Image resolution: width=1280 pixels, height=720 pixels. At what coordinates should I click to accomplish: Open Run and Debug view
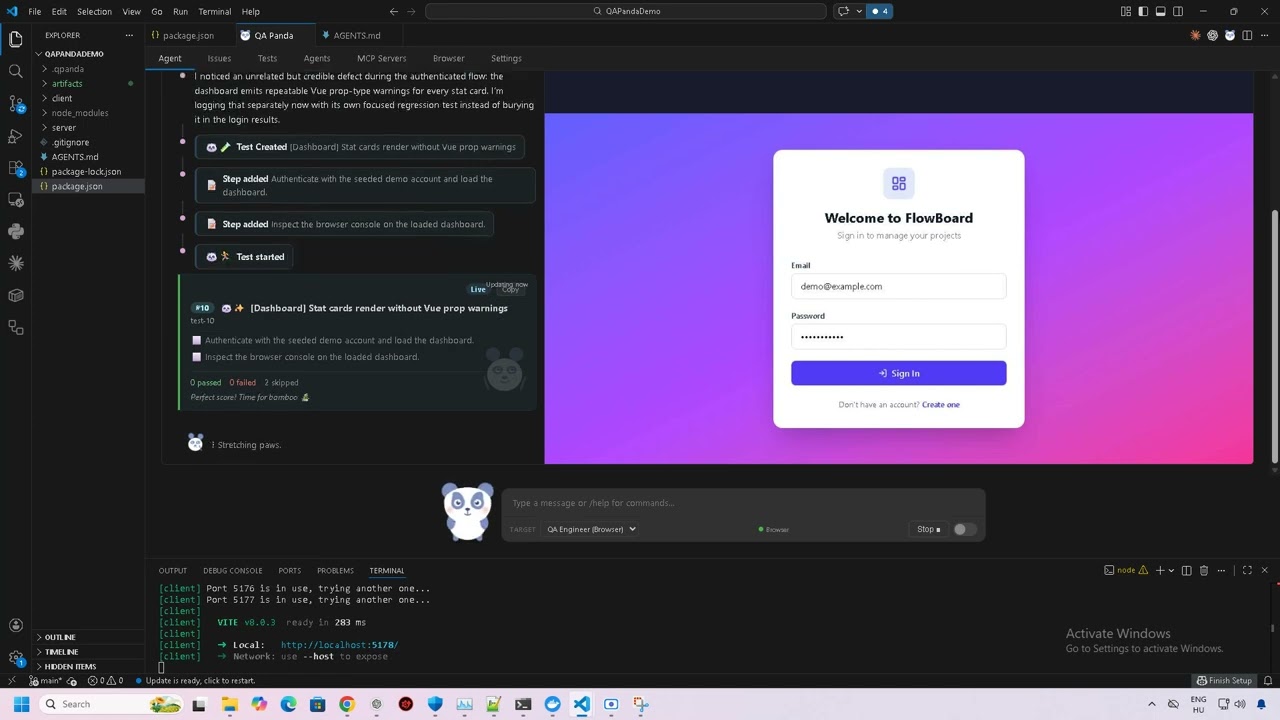click(15, 135)
